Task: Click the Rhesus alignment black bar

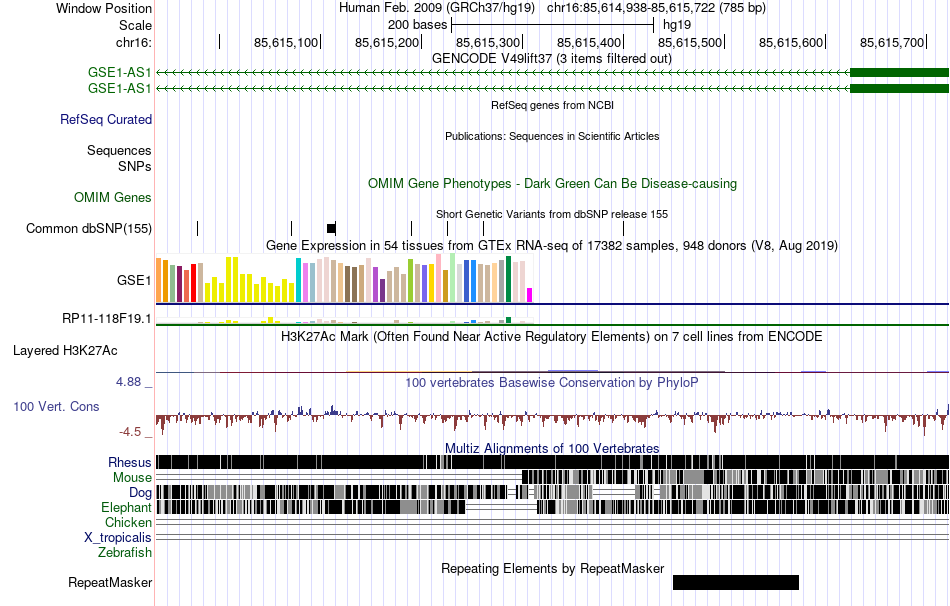Action: click(553, 462)
